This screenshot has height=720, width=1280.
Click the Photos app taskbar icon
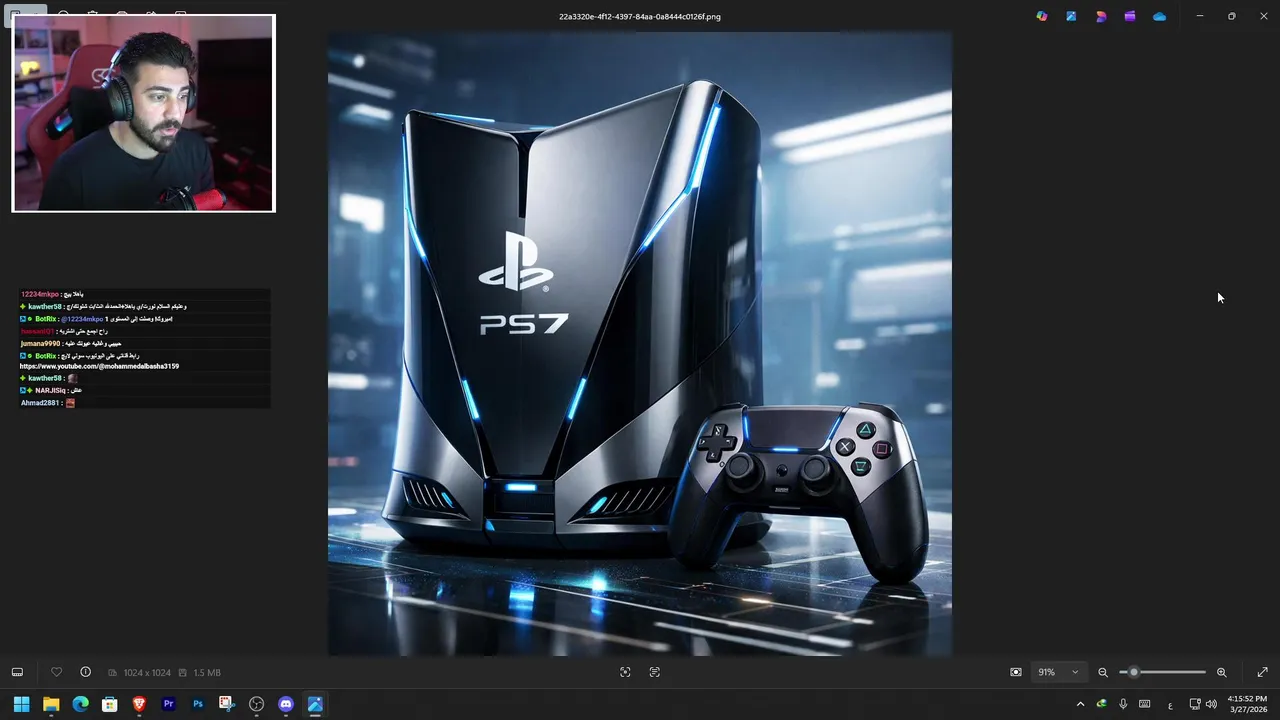315,704
